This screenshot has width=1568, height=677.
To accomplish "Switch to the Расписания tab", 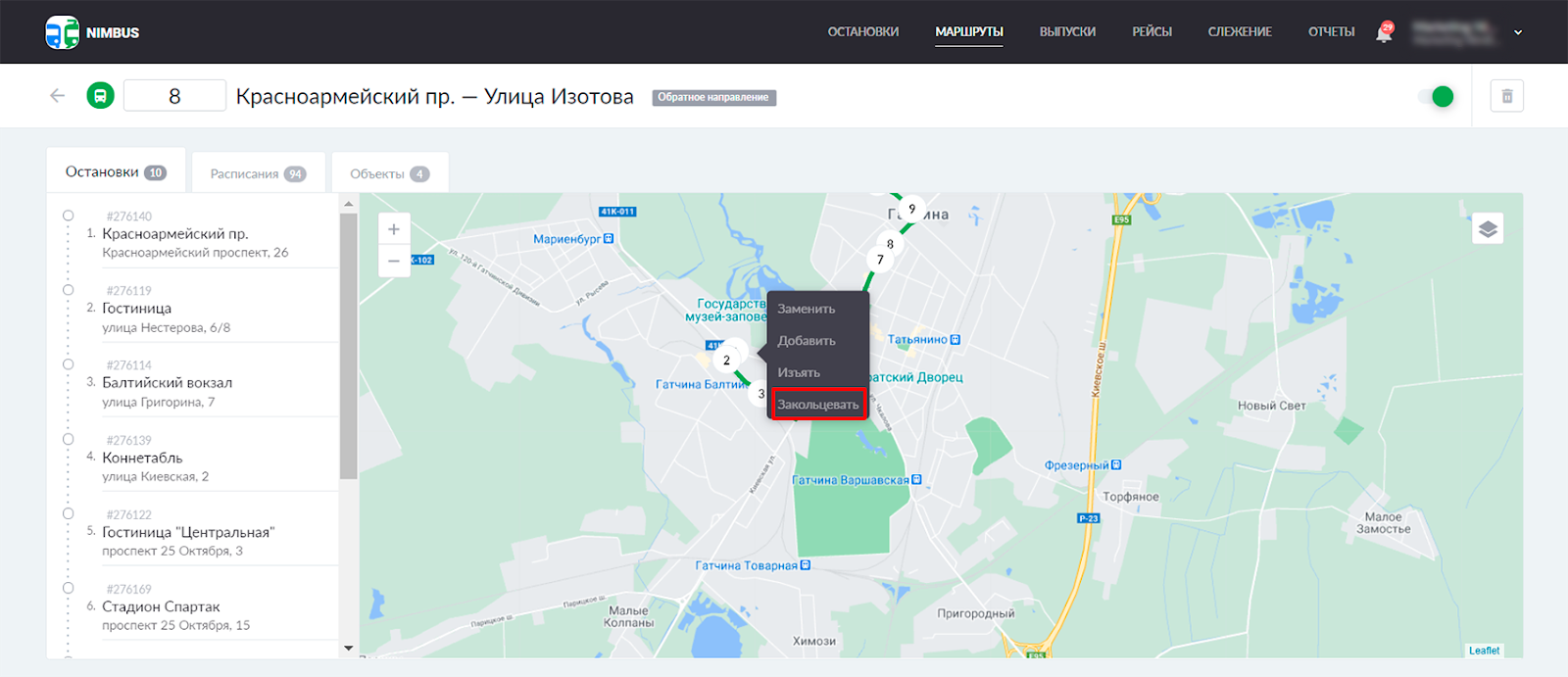I will point(257,173).
